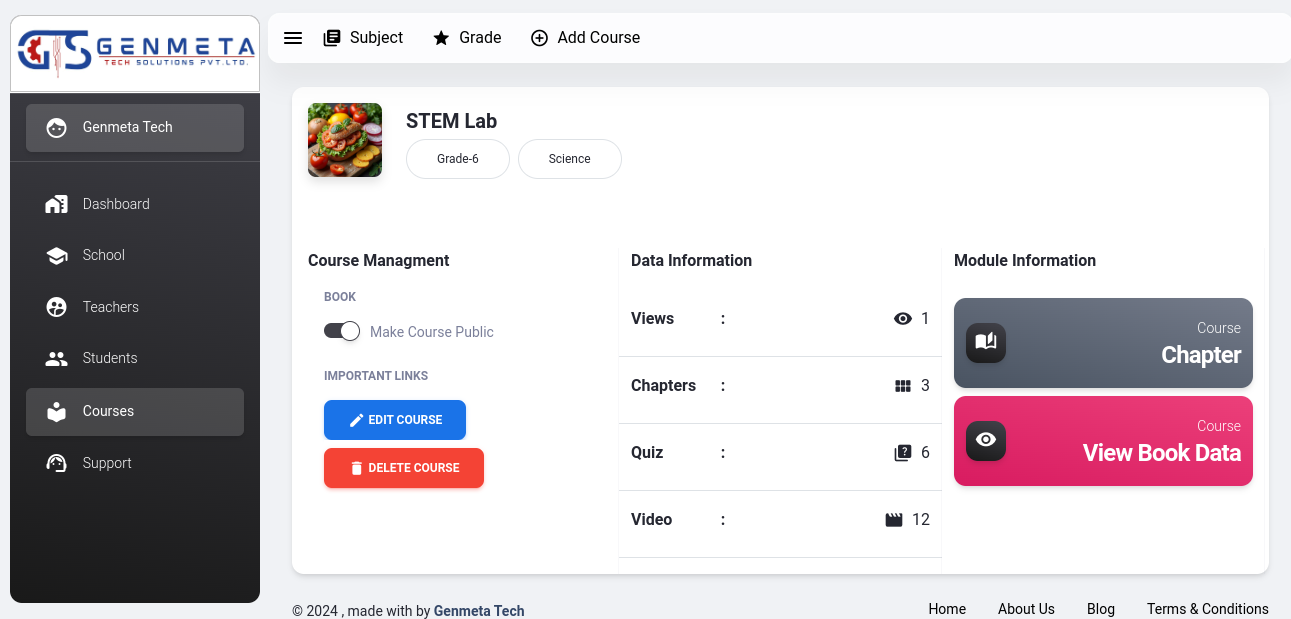Screen dimensions: 1291x619
Task: Click the School graduation cap icon
Action: pyautogui.click(x=57, y=256)
